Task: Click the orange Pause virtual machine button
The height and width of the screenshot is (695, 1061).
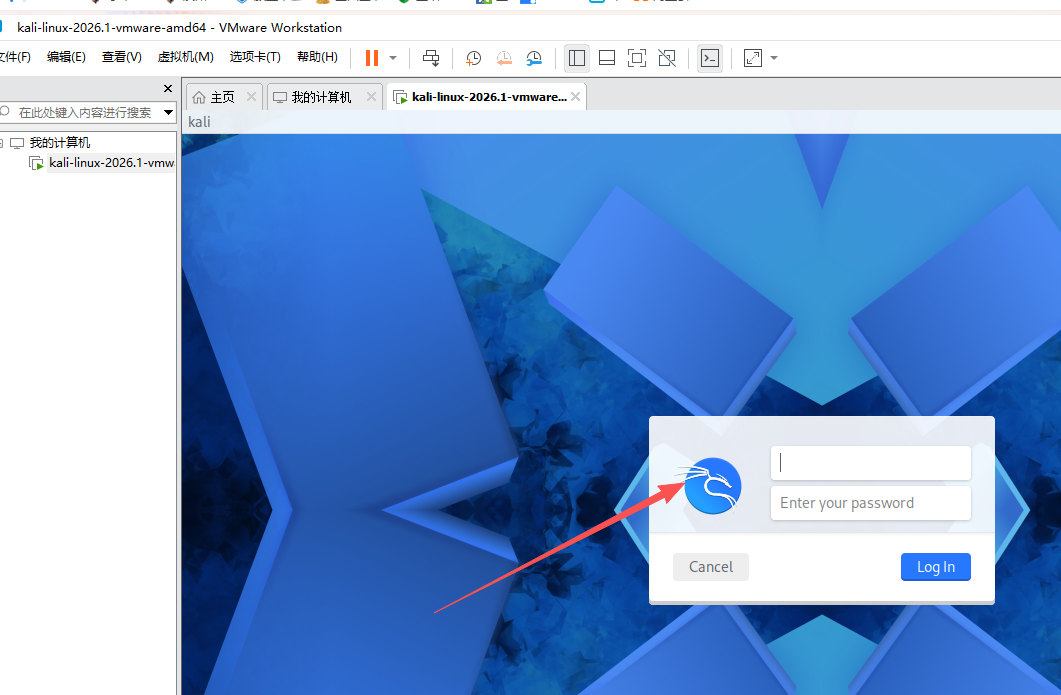Action: 372,58
